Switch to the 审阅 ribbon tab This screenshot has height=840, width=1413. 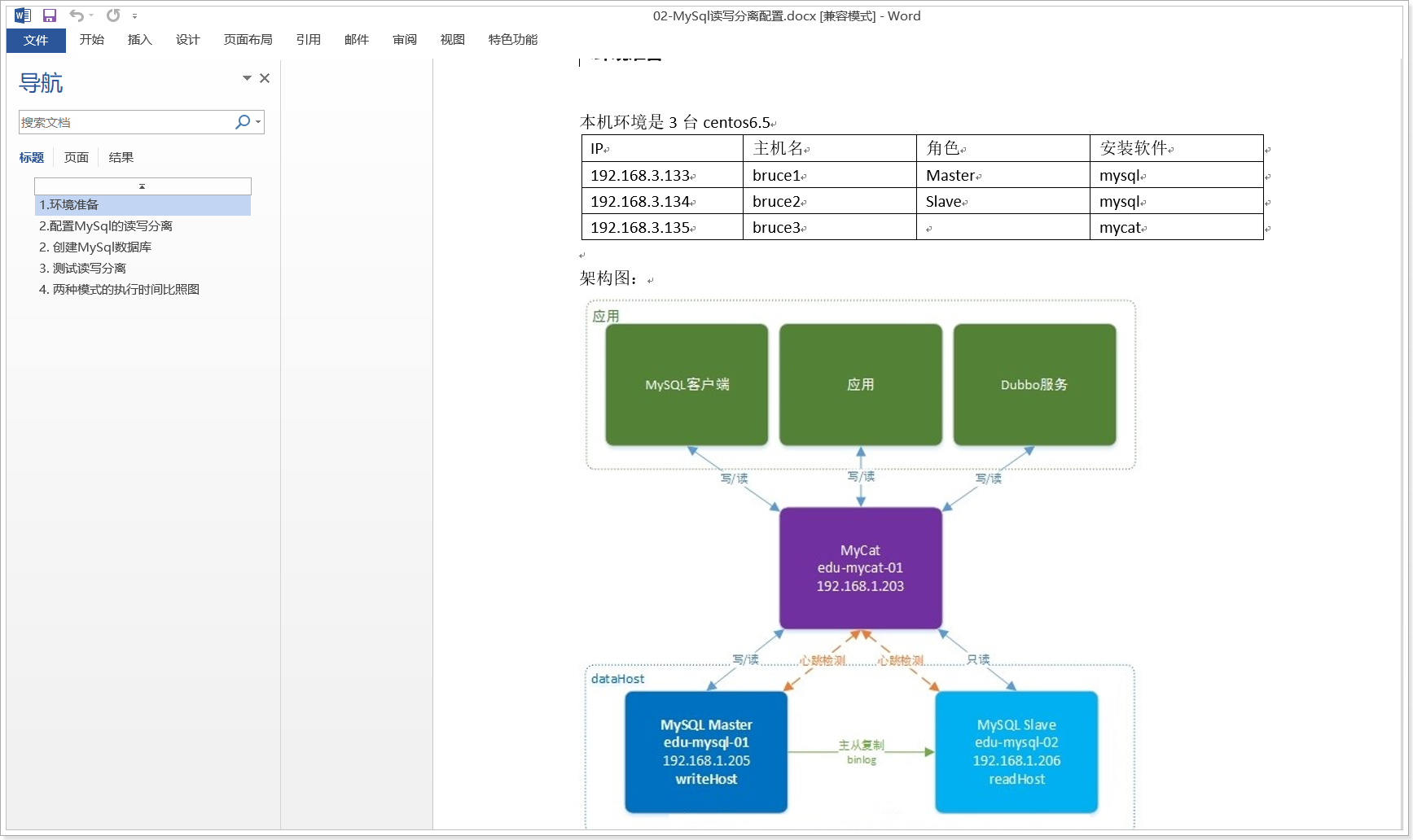coord(404,40)
